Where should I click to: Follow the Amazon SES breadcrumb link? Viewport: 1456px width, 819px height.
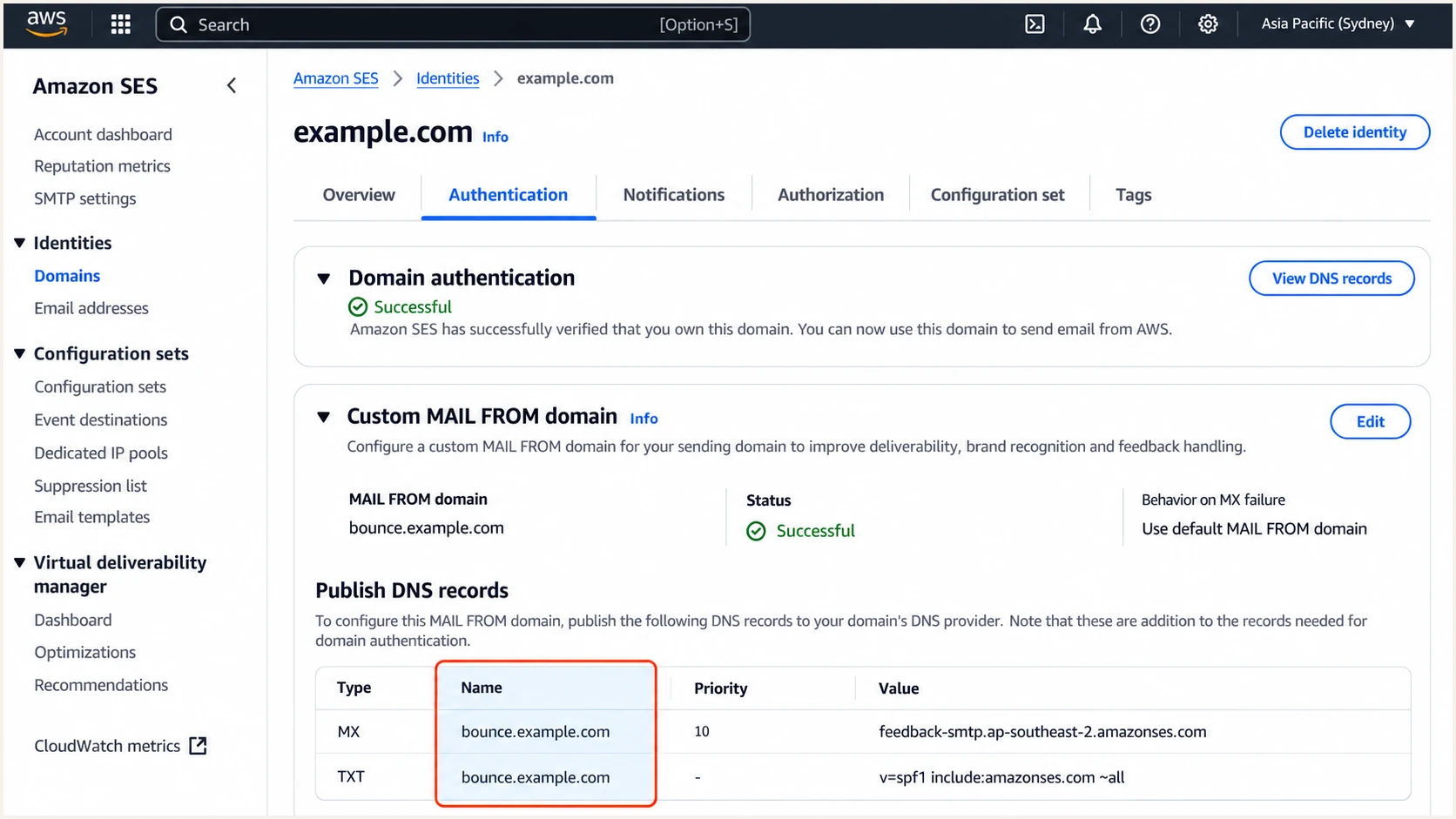[x=336, y=78]
